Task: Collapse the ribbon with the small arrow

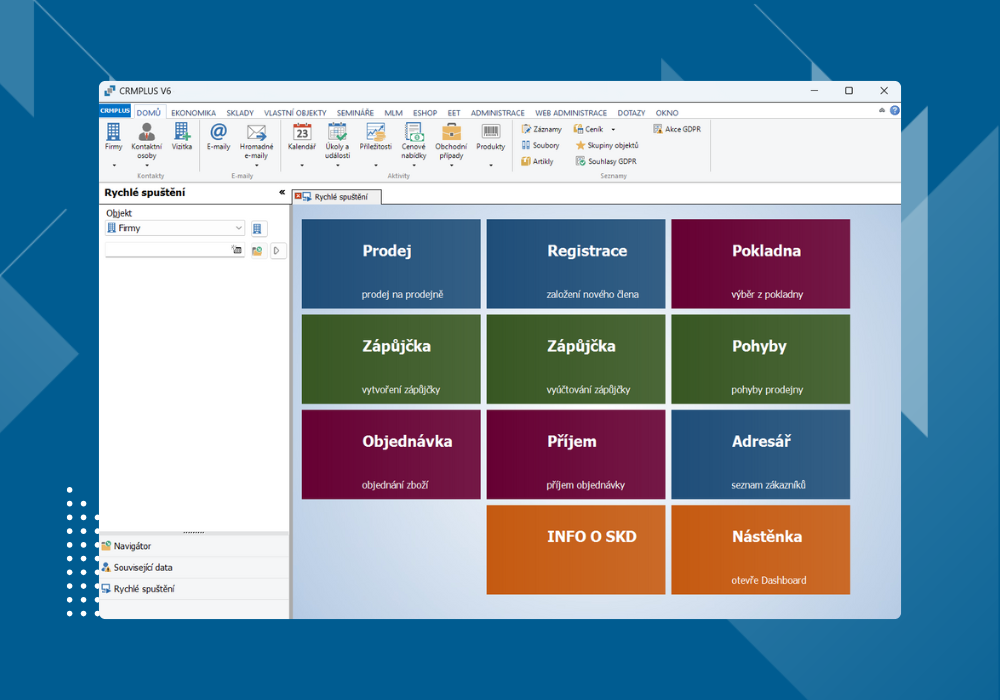Action: click(882, 110)
